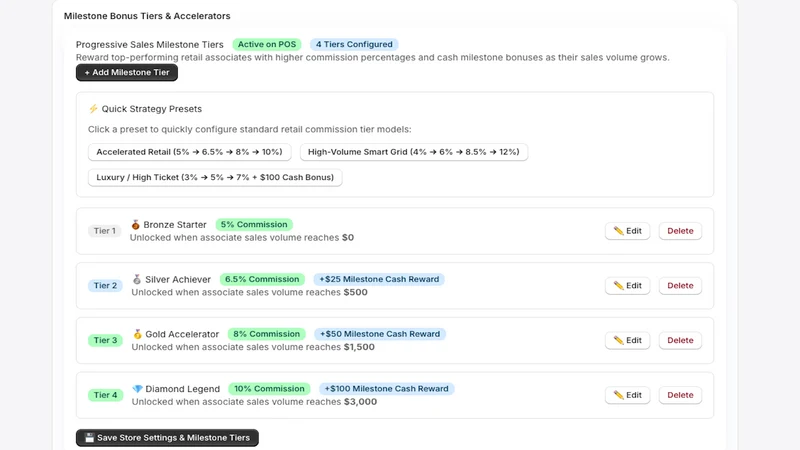
Task: Click the Add Milestone Tier button
Action: click(127, 72)
